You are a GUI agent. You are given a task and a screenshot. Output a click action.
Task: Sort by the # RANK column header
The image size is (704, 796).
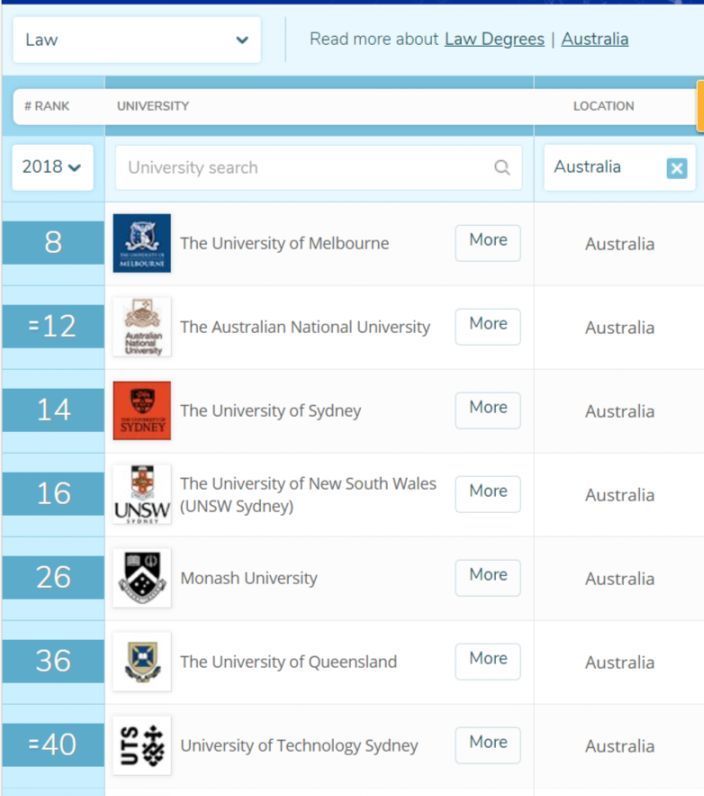(47, 106)
